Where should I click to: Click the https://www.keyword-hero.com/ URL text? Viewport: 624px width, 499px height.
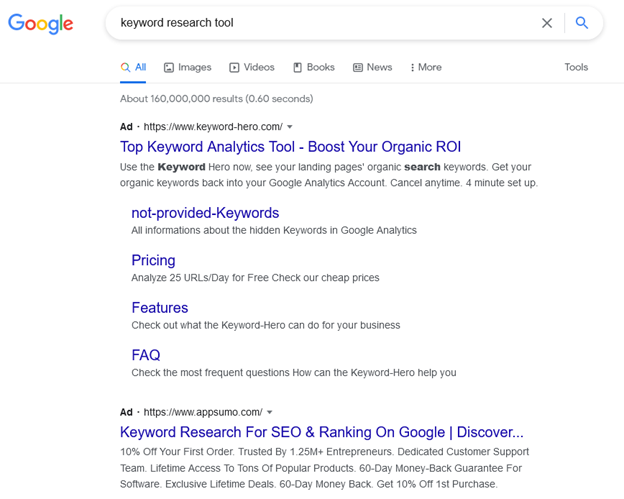[213, 127]
